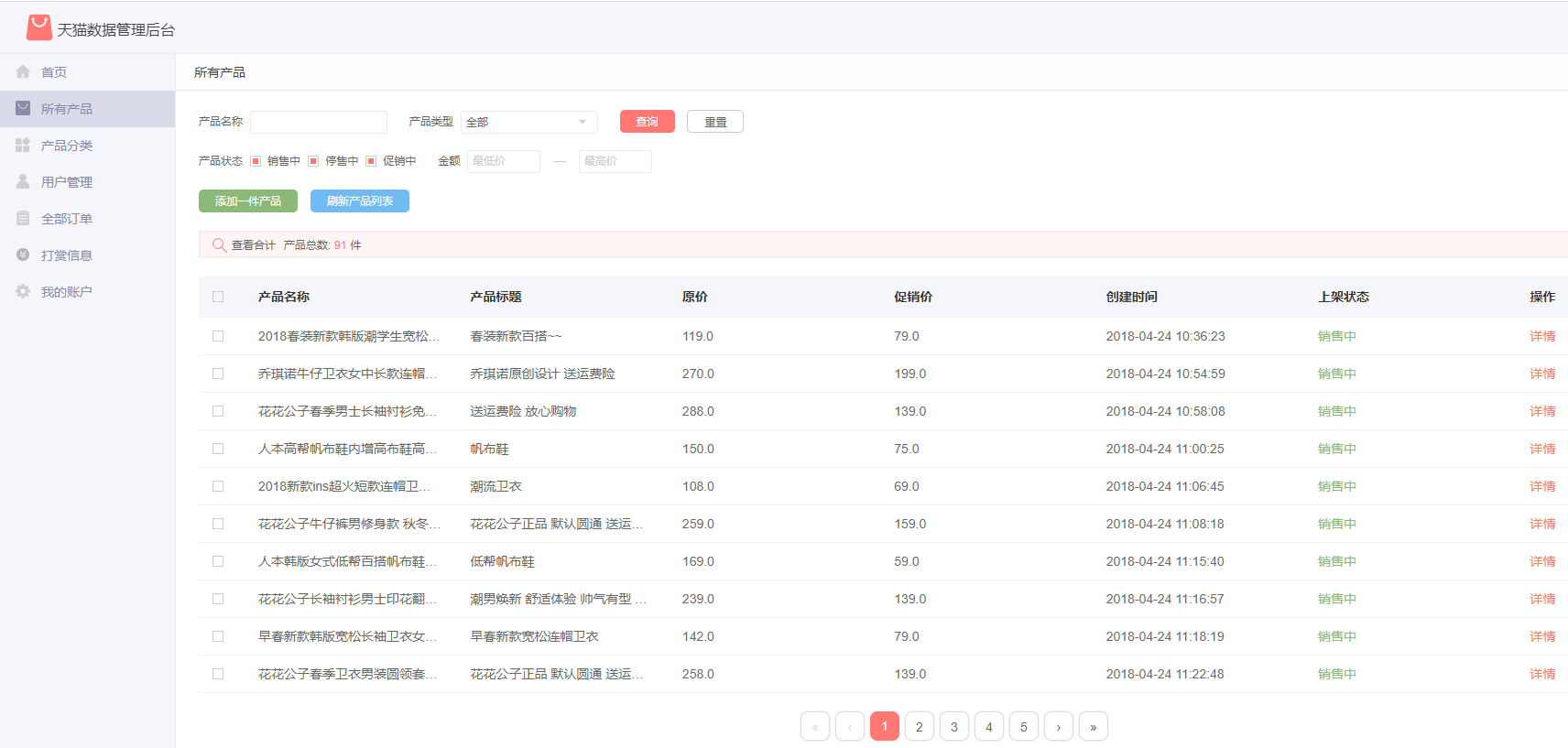Click the 产品名称 search input field
Image resolution: width=1568 pixels, height=748 pixels.
tap(319, 122)
